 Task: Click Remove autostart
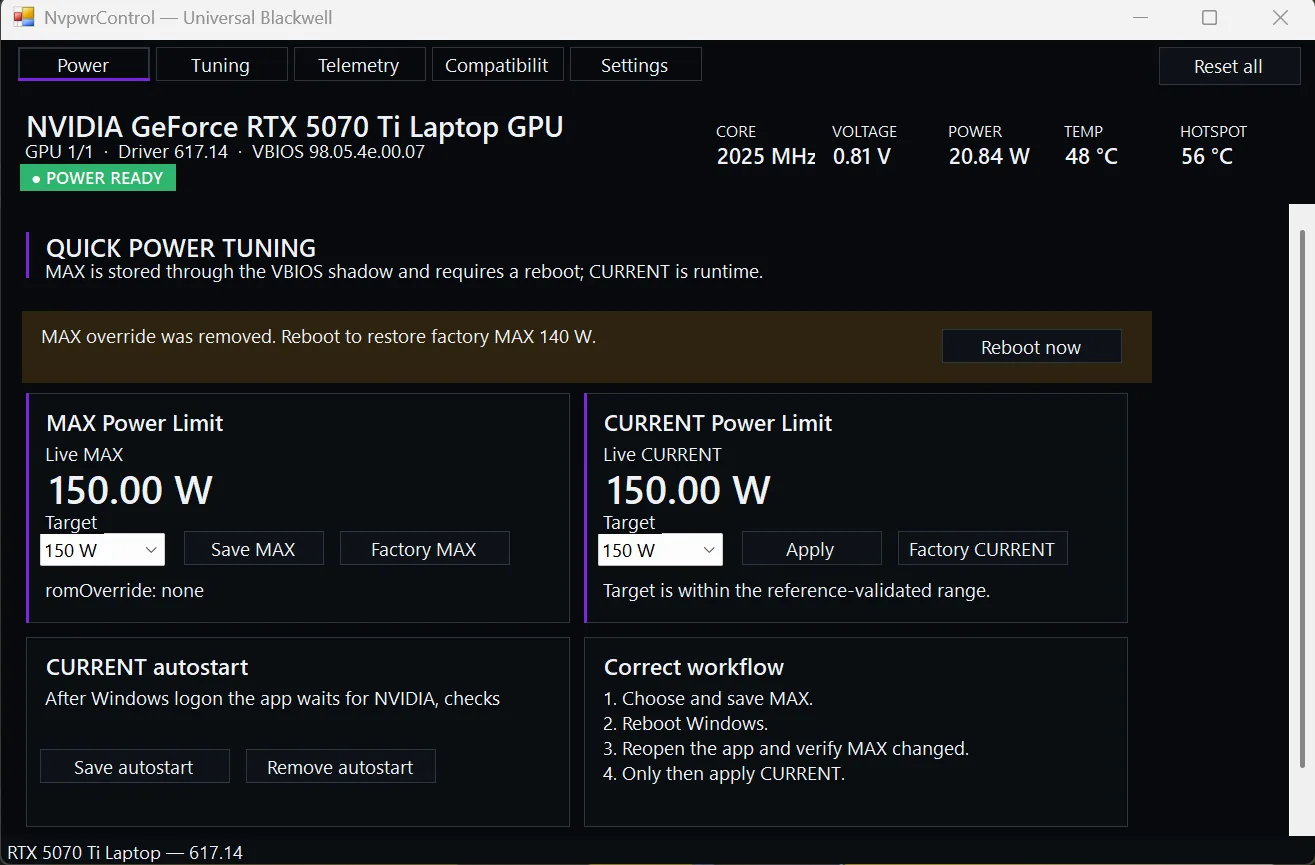340,767
